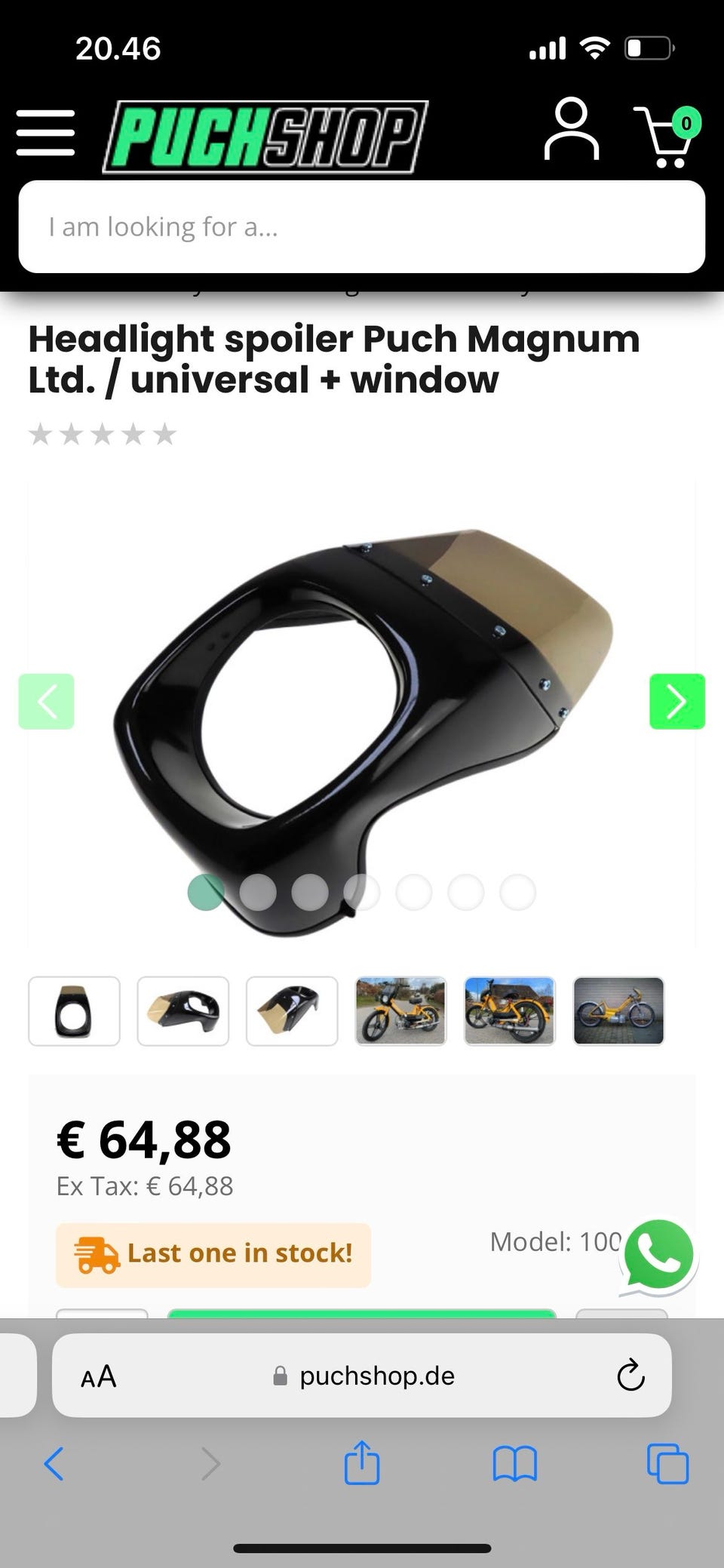
Task: Open the hamburger menu
Action: pos(45,133)
